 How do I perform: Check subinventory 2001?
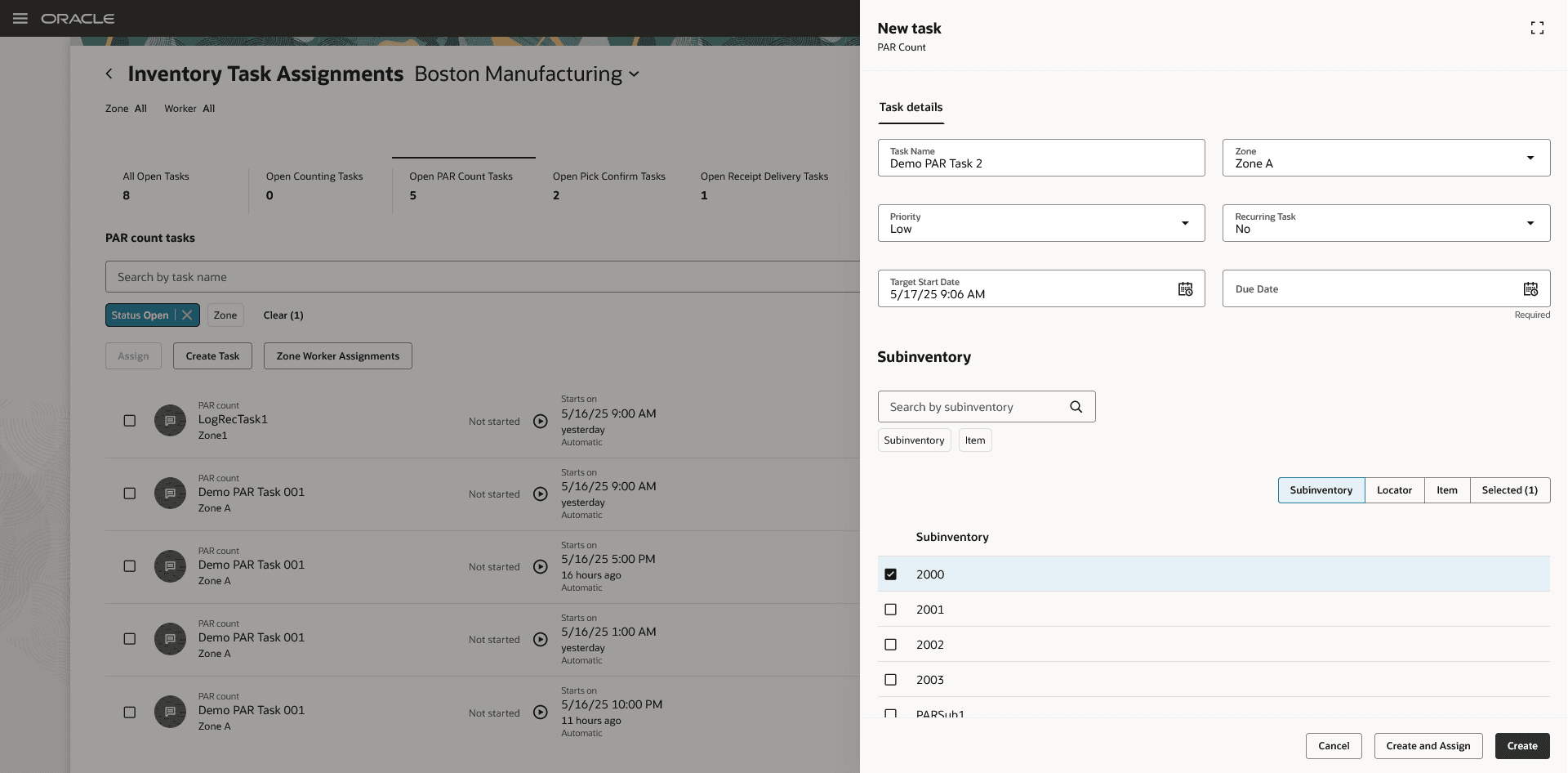(890, 610)
